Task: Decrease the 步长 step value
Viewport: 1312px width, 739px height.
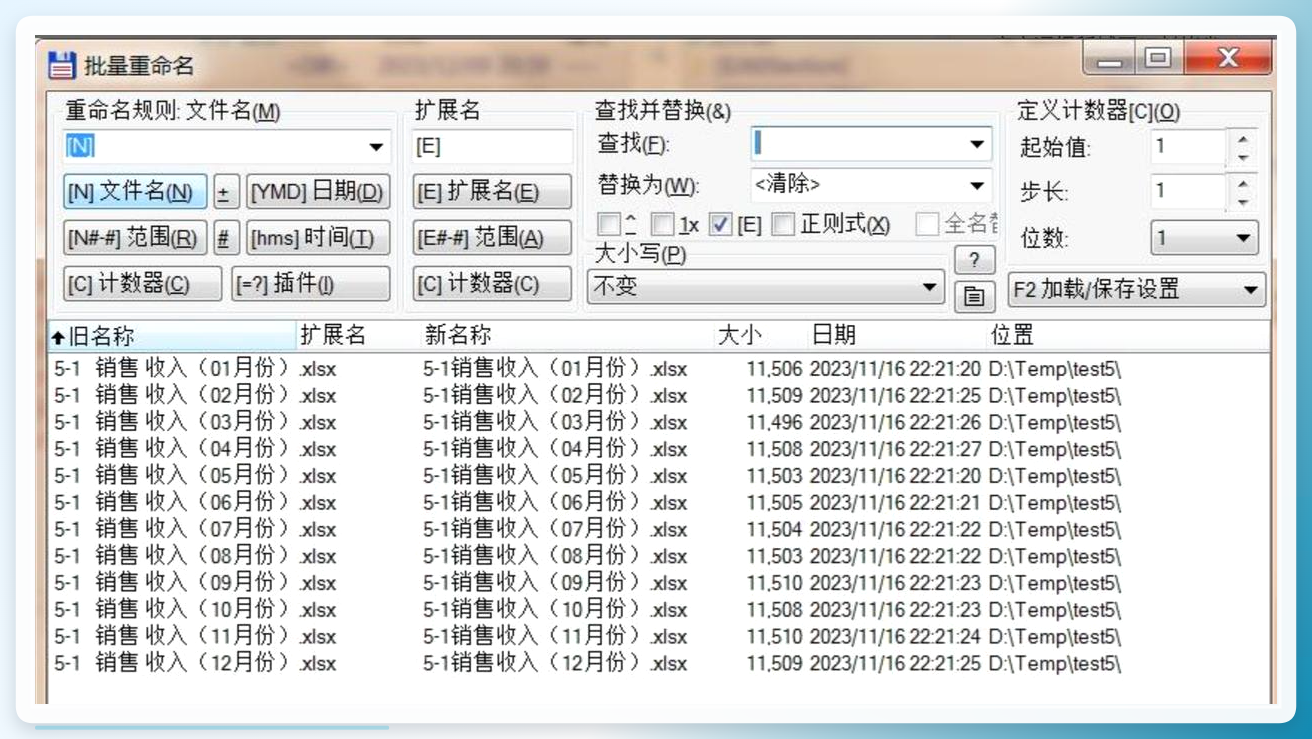Action: click(x=1242, y=200)
